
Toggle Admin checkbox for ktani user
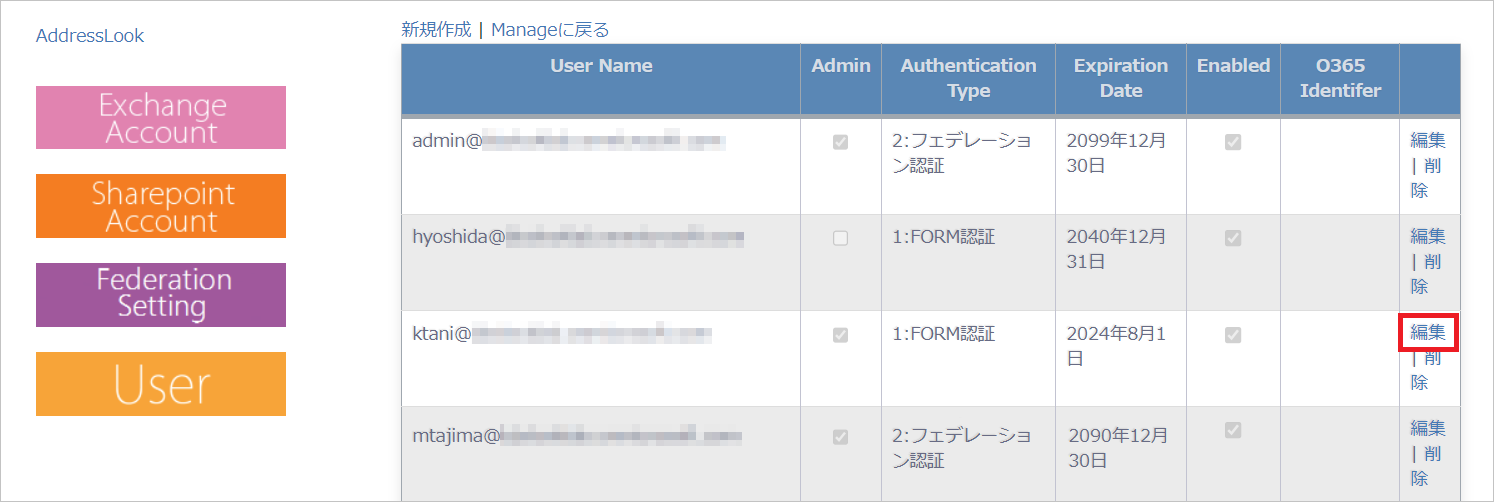841,334
